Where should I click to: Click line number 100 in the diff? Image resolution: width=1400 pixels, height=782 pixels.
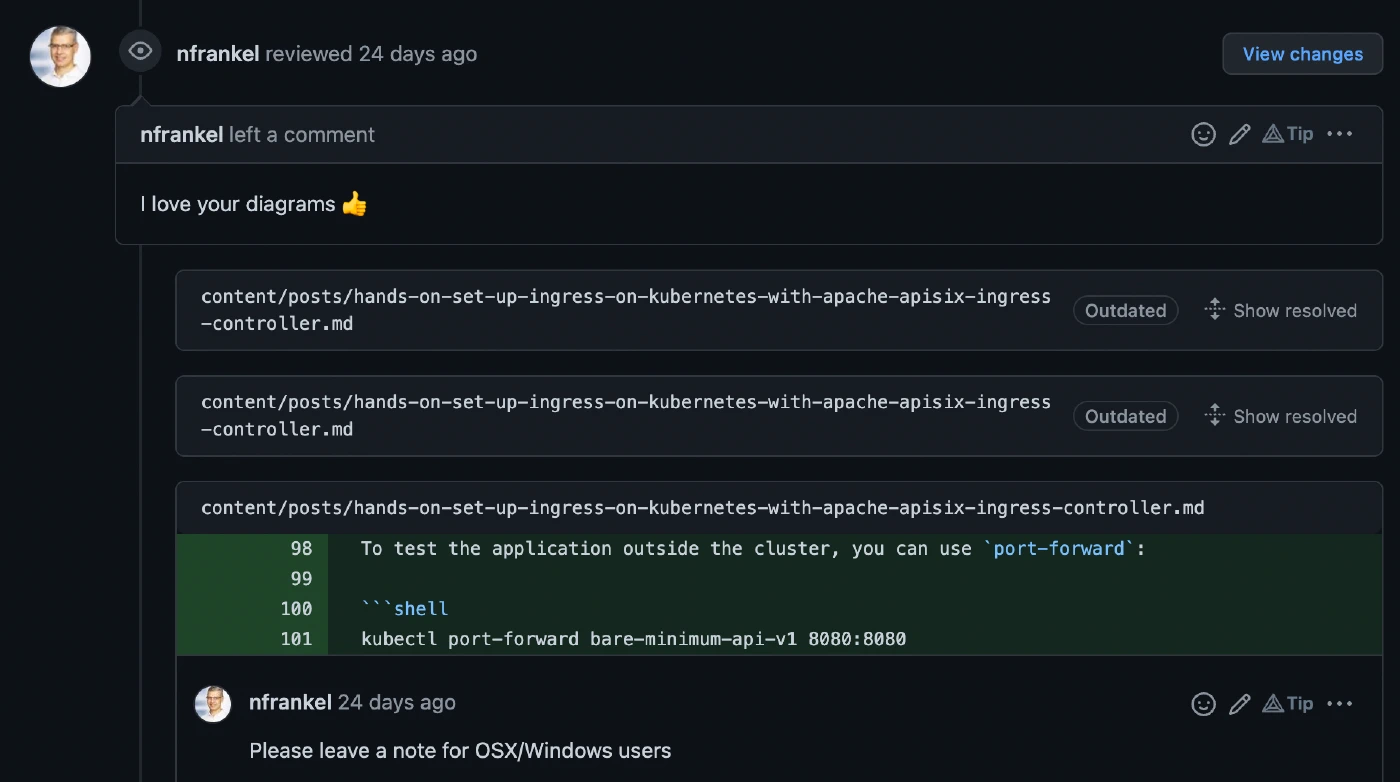pos(296,608)
